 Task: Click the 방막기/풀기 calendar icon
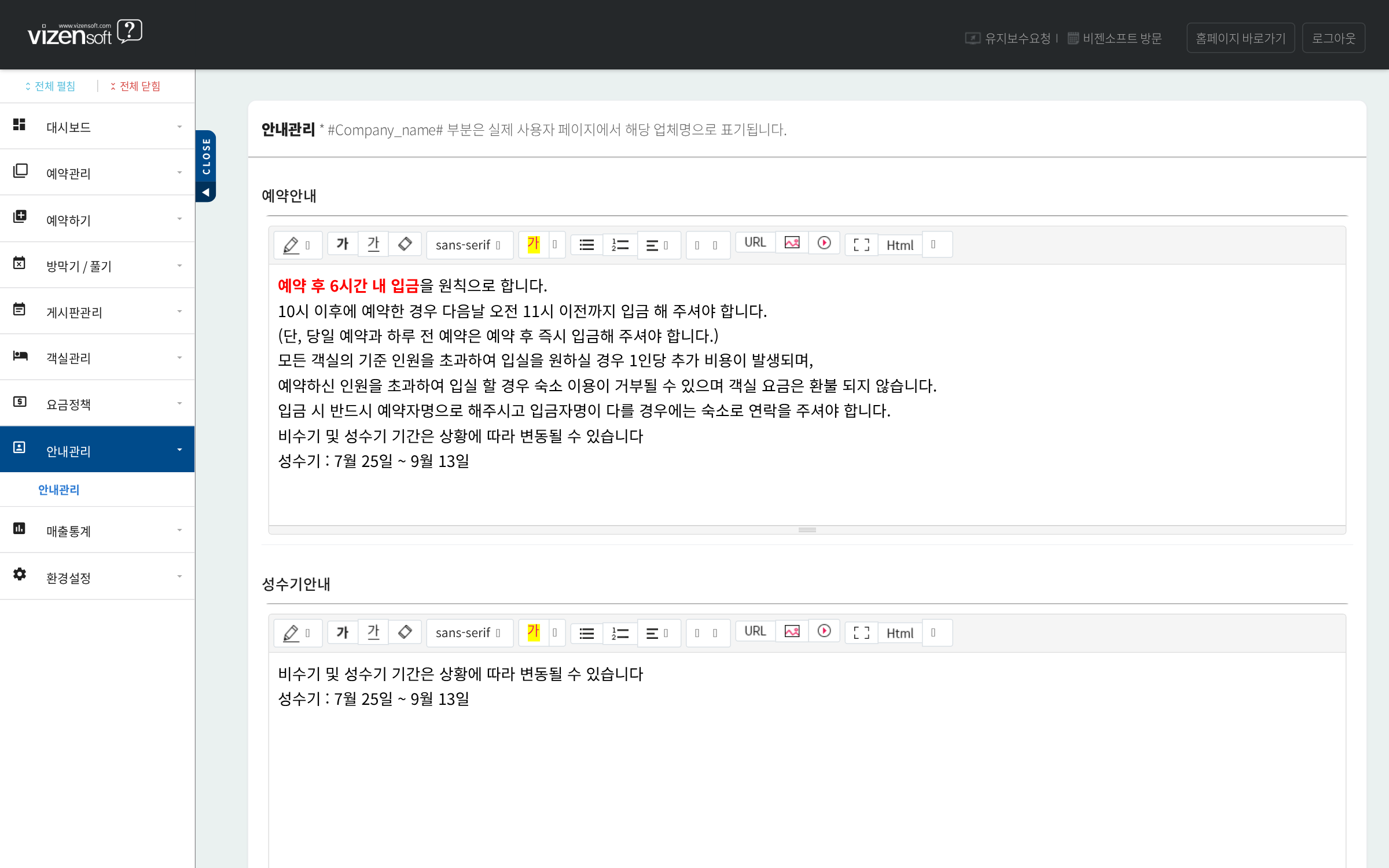pyautogui.click(x=19, y=263)
